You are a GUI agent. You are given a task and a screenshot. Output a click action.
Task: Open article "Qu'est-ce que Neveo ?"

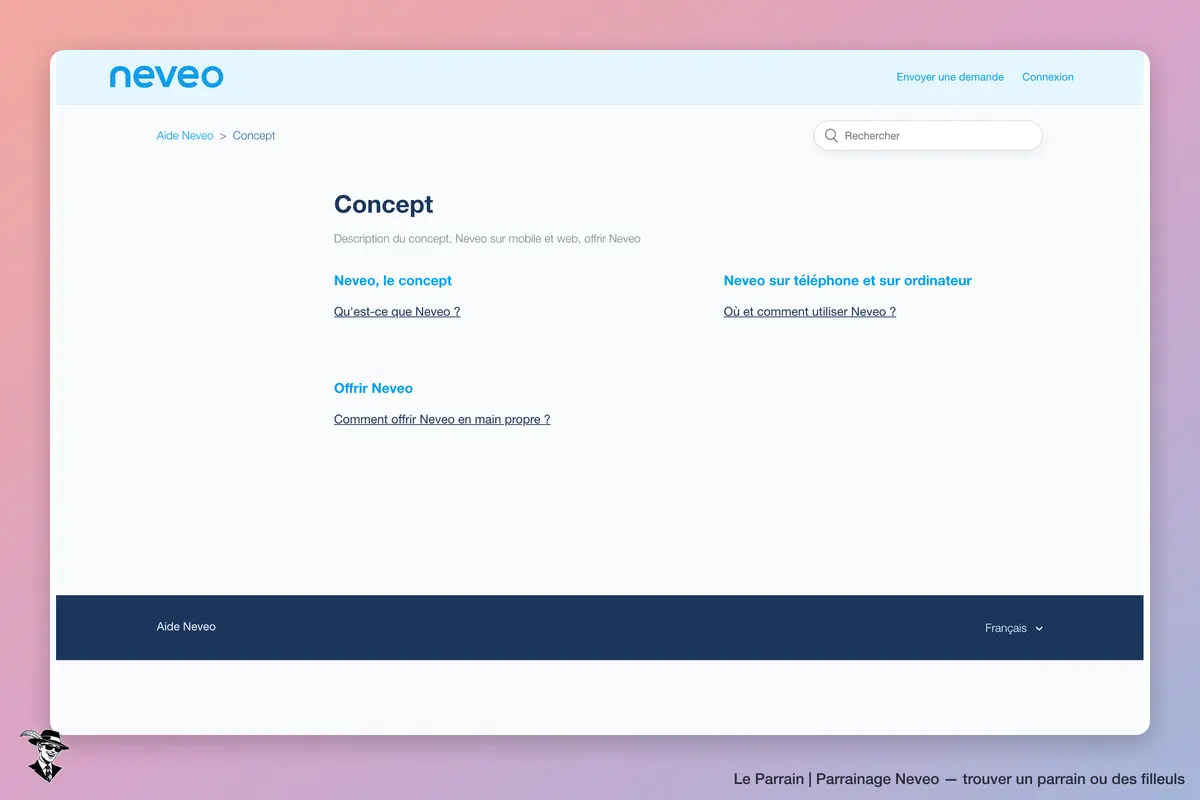[x=397, y=312]
